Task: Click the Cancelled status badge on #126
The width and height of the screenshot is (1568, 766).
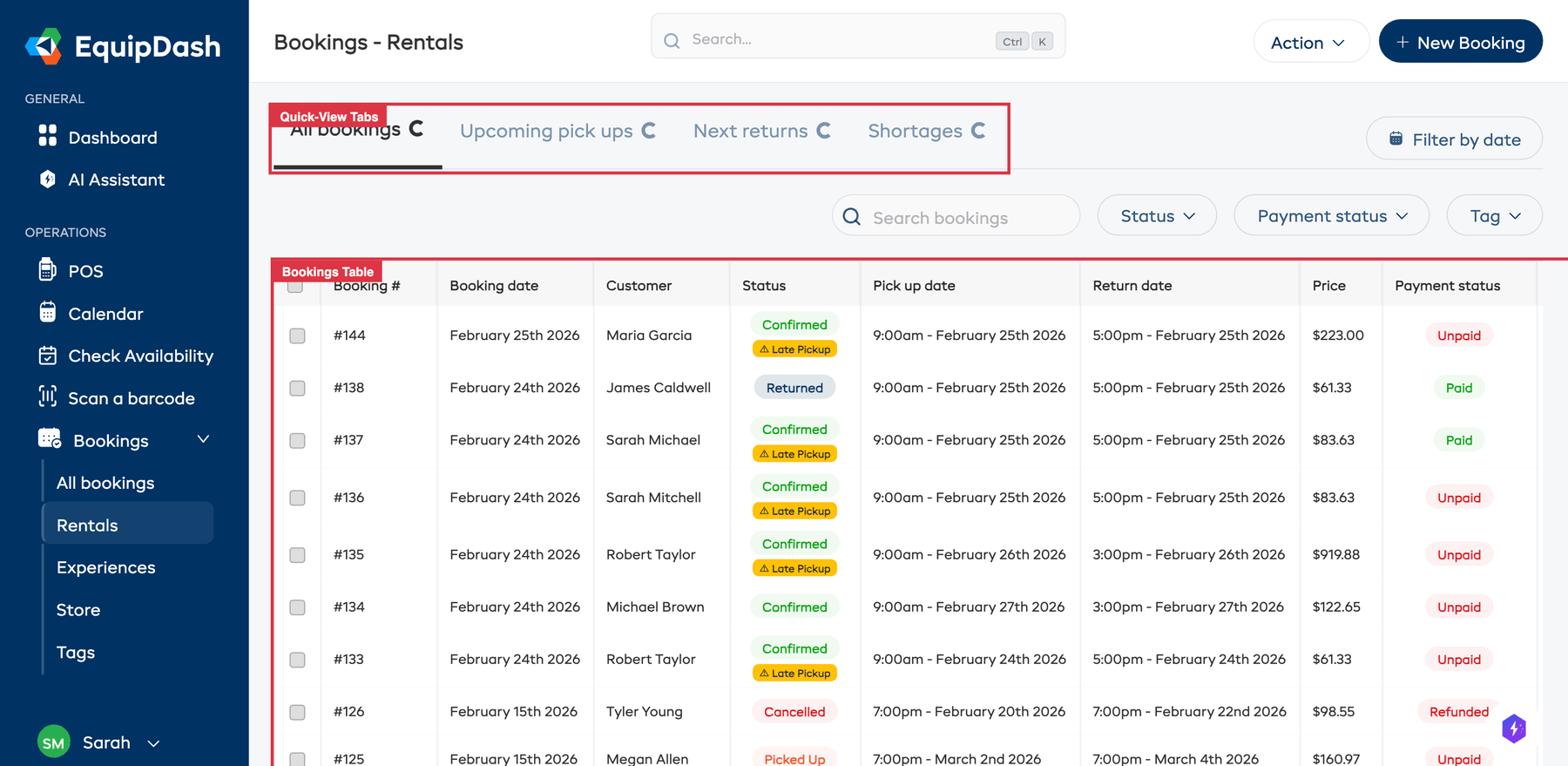Action: point(794,712)
